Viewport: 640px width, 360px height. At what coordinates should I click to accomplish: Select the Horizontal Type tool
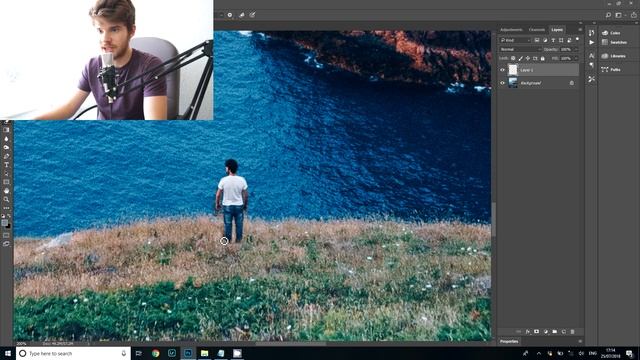[6, 164]
